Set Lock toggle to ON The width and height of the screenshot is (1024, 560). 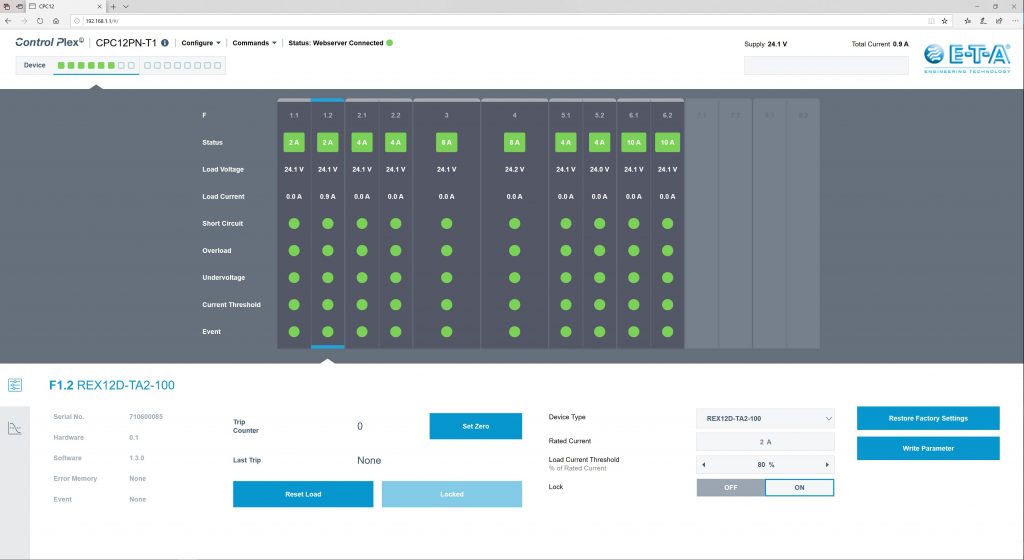click(x=799, y=487)
